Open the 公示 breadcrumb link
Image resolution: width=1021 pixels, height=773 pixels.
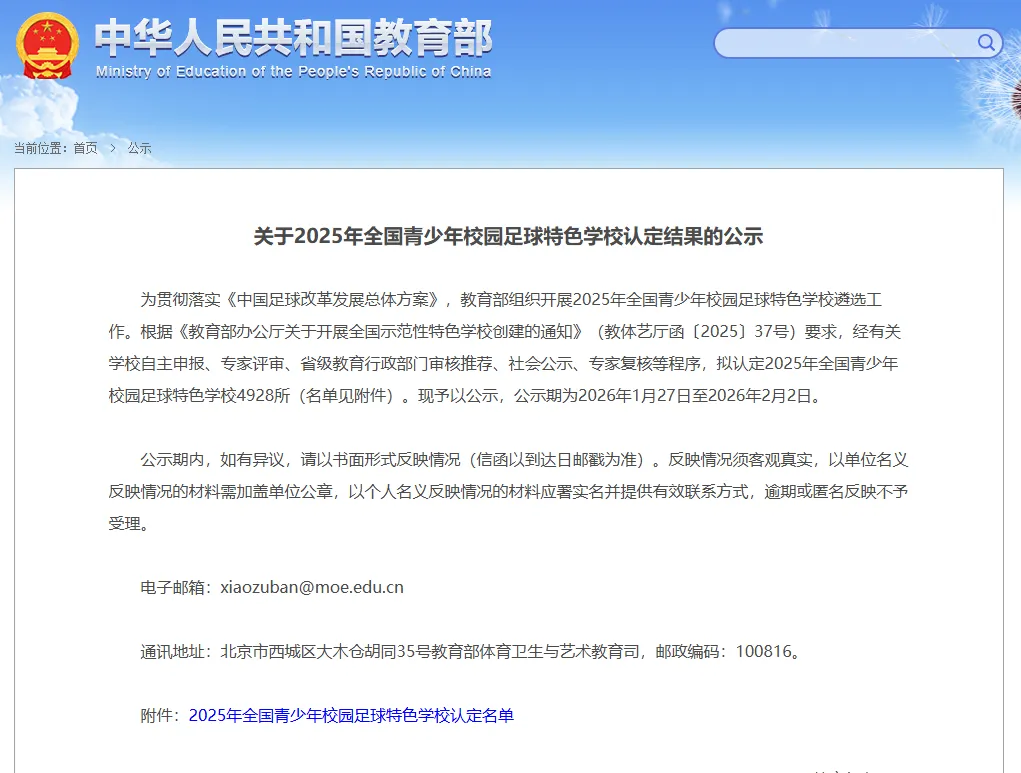[139, 148]
